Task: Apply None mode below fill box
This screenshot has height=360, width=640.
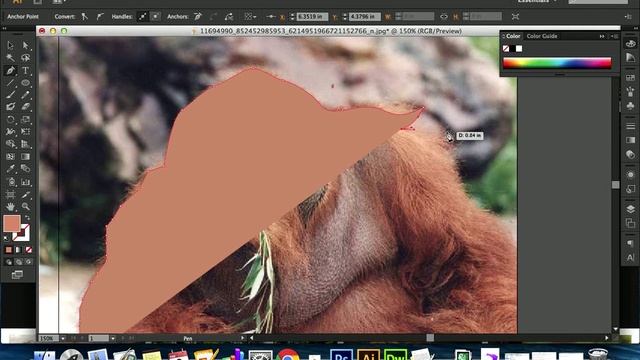Action: tap(28, 250)
